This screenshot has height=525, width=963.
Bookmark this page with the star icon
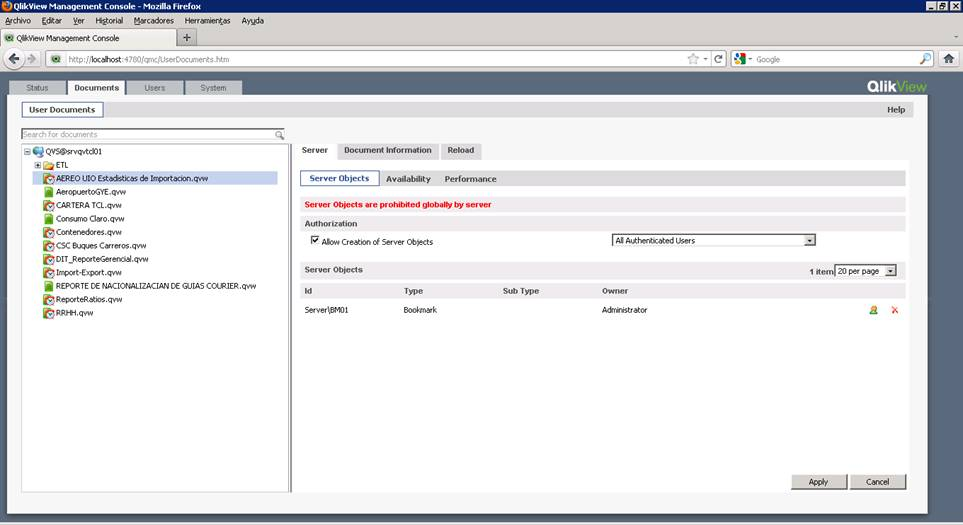click(x=693, y=59)
